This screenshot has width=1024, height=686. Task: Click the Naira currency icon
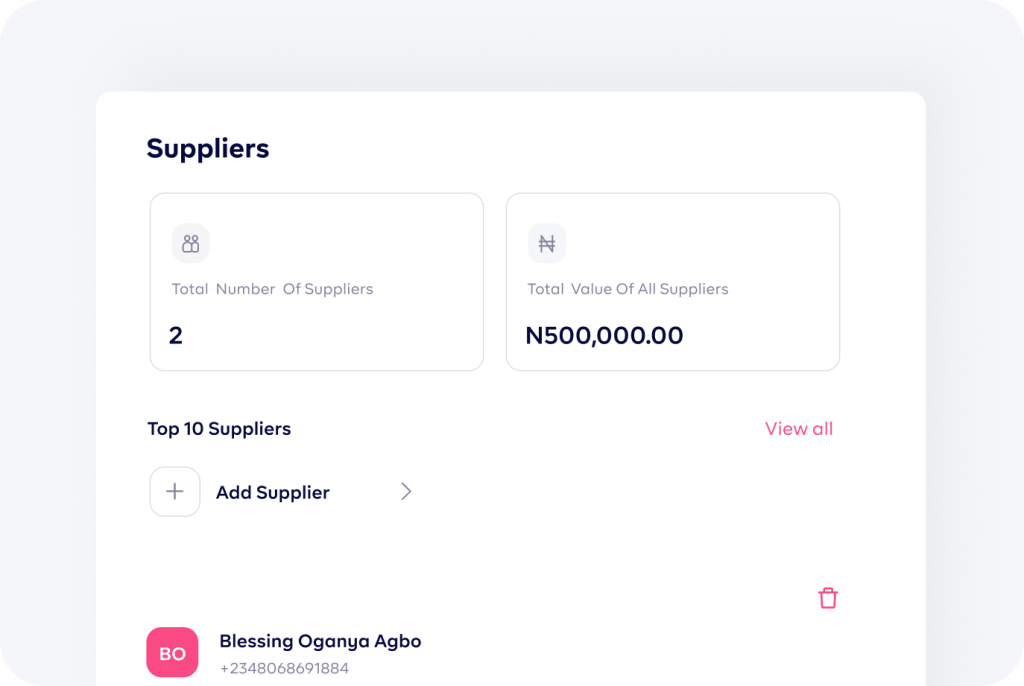pos(547,244)
